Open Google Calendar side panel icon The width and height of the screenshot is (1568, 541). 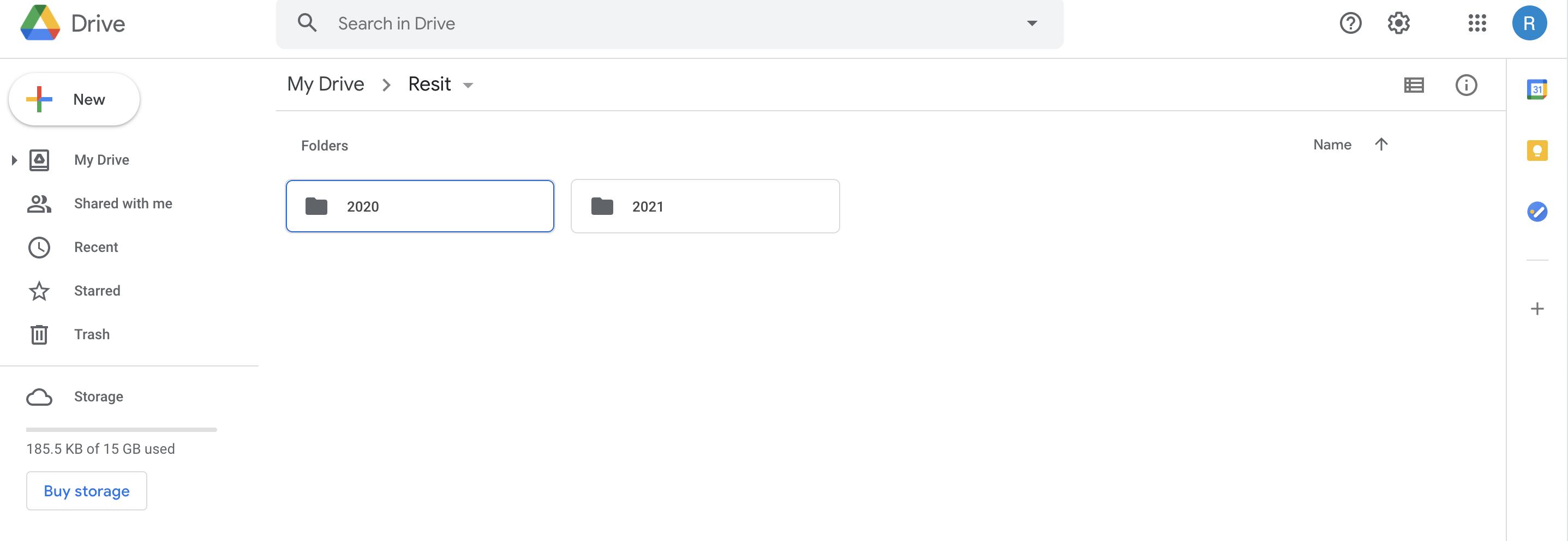(1537, 89)
